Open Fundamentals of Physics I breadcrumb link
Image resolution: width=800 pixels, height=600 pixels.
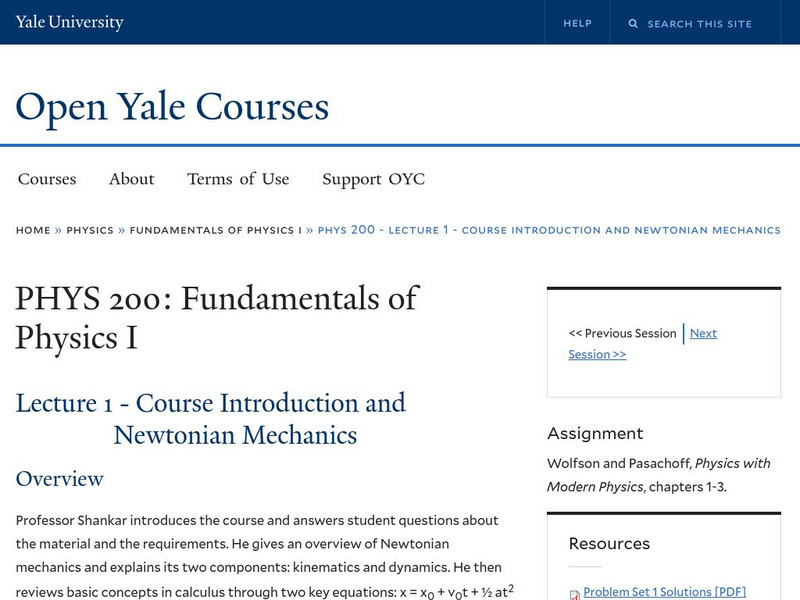pyautogui.click(x=217, y=230)
